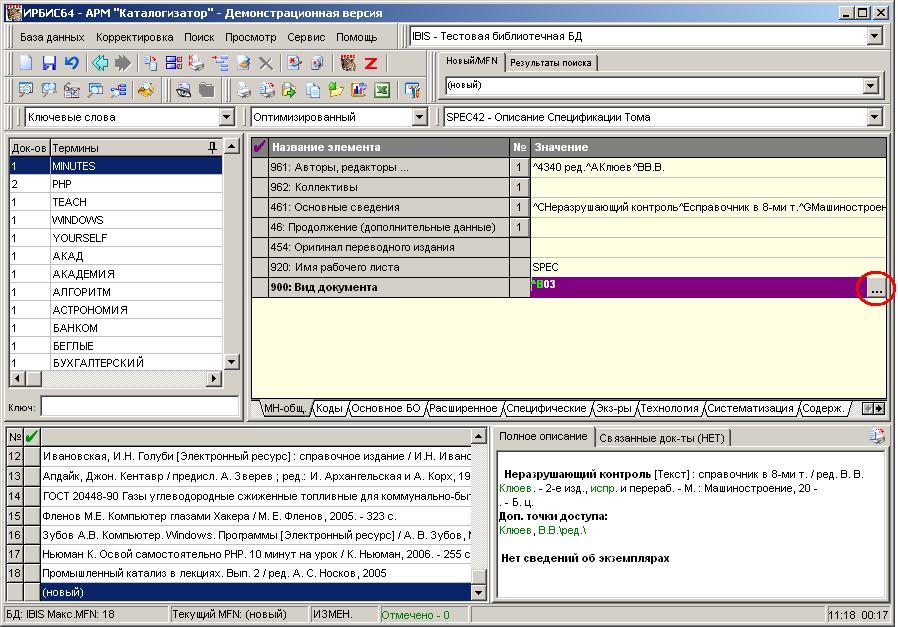
Task: Click the ... button in the 900 field row
Action: click(876, 287)
